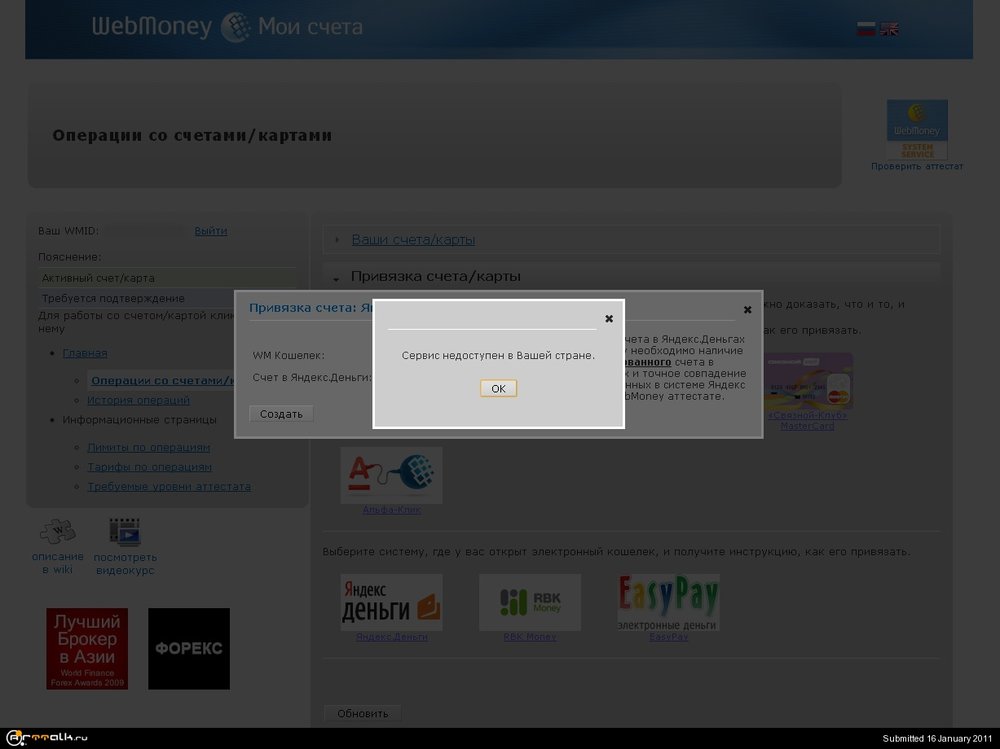Open Тарифы по операциям page
This screenshot has width=1000, height=749.
coord(149,467)
